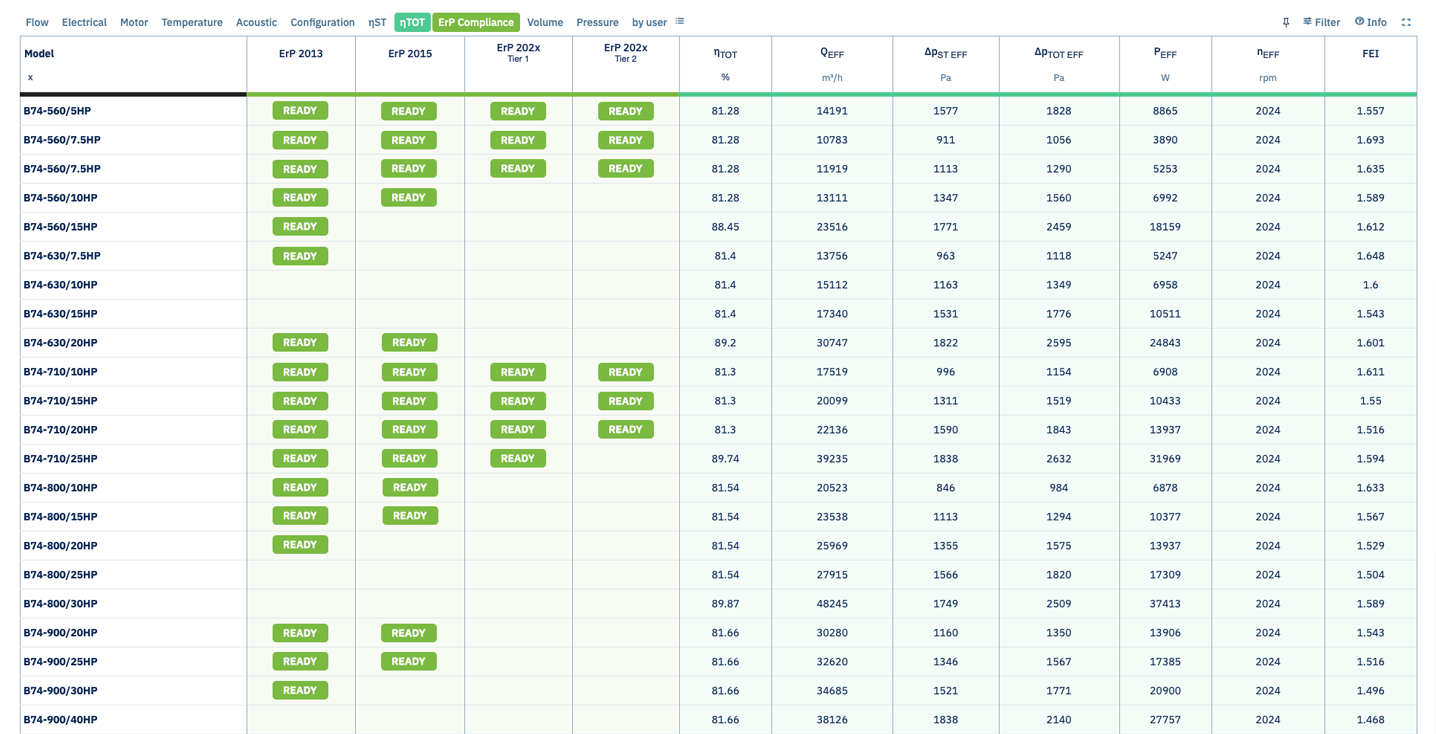Screen dimensions: 1436x734
Task: Click the pin icon in top toolbar
Action: click(1286, 22)
